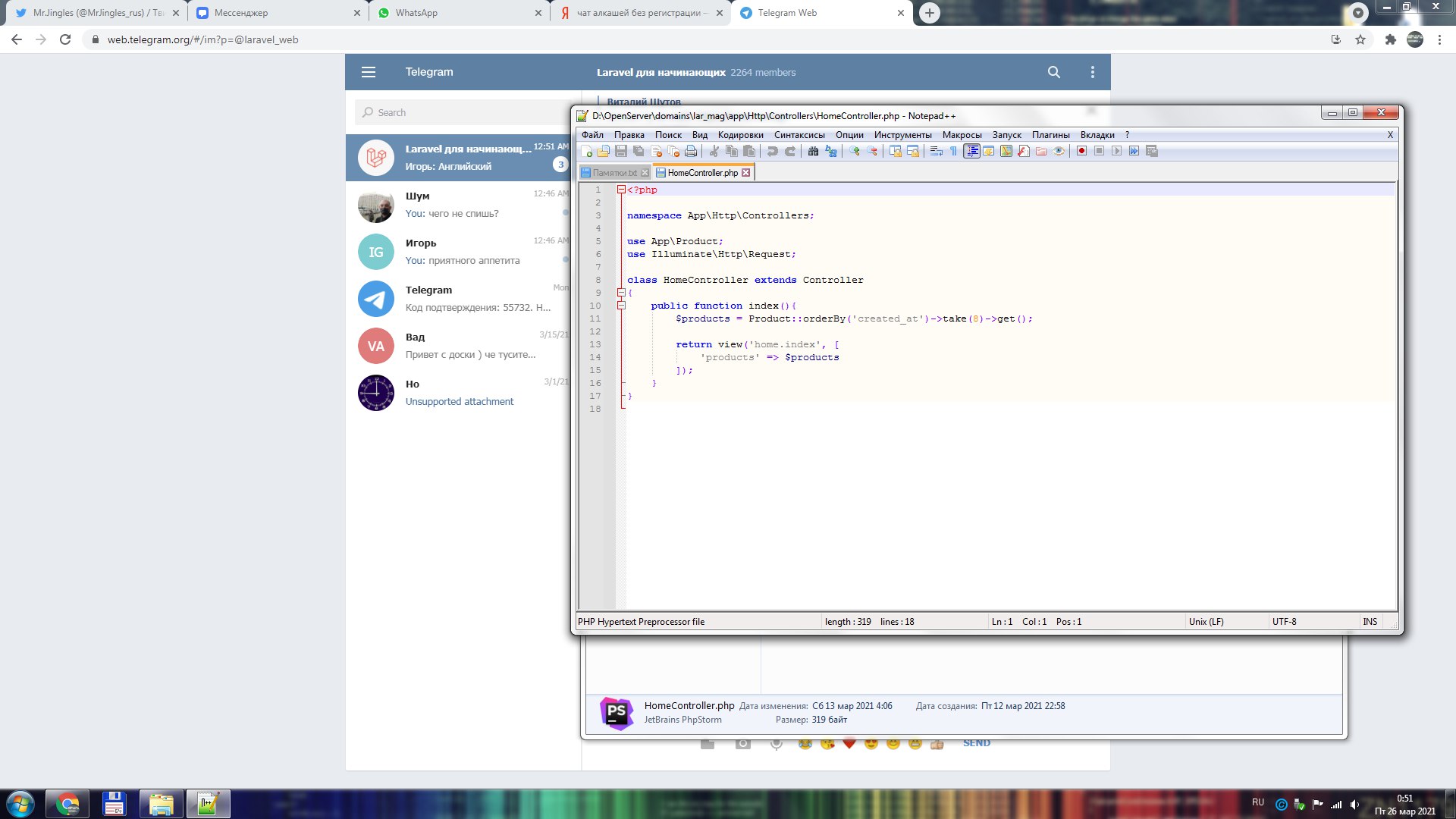Open the Синтаксисы menu

[799, 135]
